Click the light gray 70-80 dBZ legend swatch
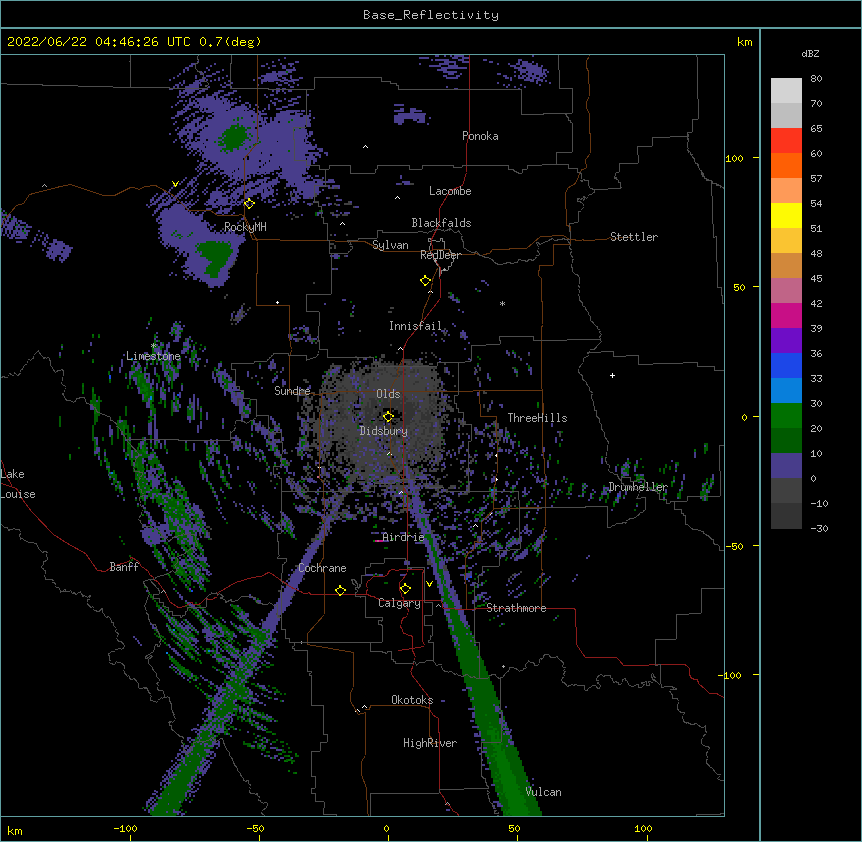The height and width of the screenshot is (842, 862). pos(786,91)
